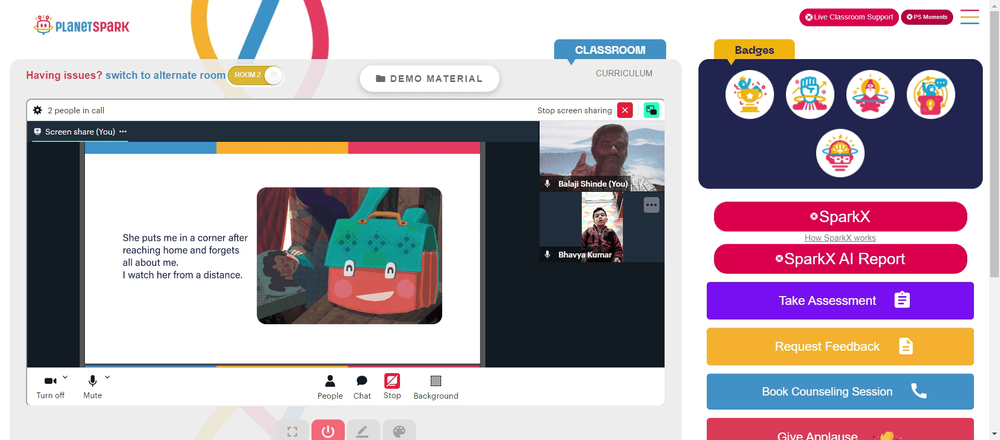Screen dimensions: 1000x440
Task: Select the Badges tab
Action: (754, 50)
